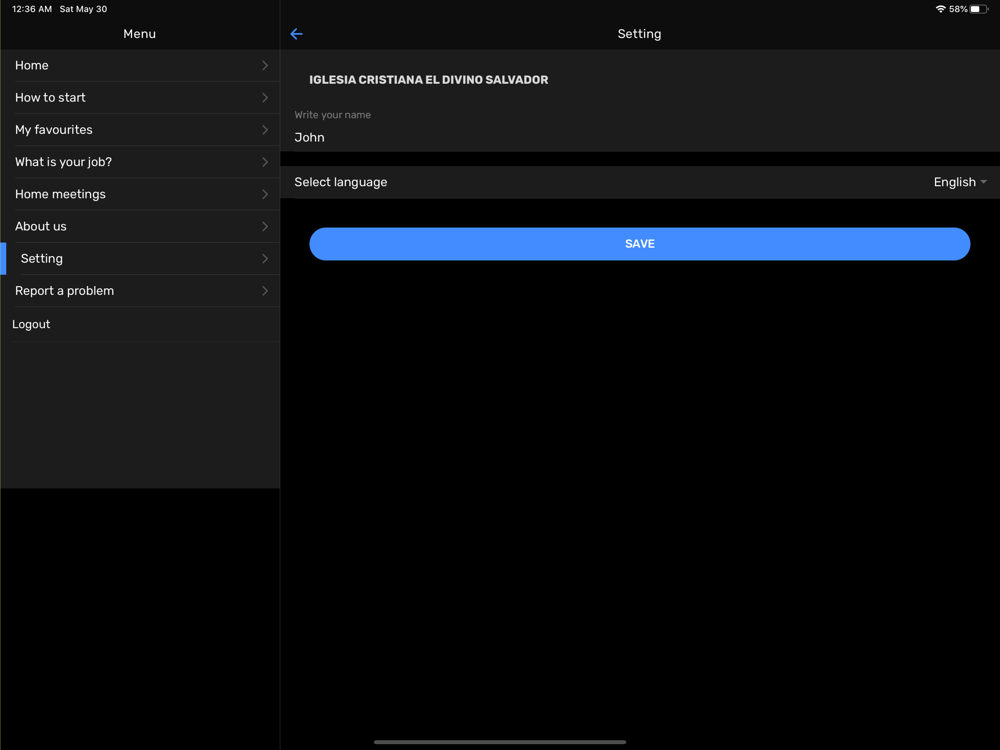Tap the 12:36 AM clock in status bar
Screen dimensions: 1000x750
(x=32, y=9)
